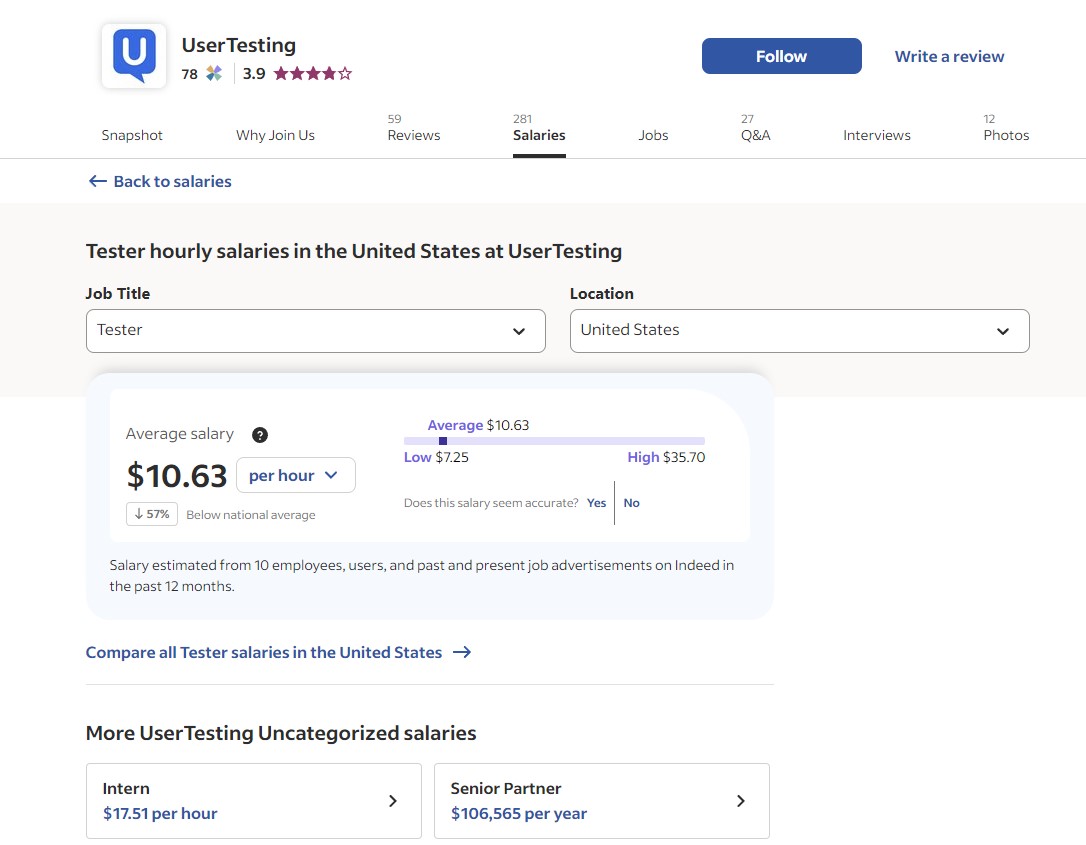Viewport: 1086px width, 845px height.
Task: Click the High $35.70 label
Action: tap(666, 457)
